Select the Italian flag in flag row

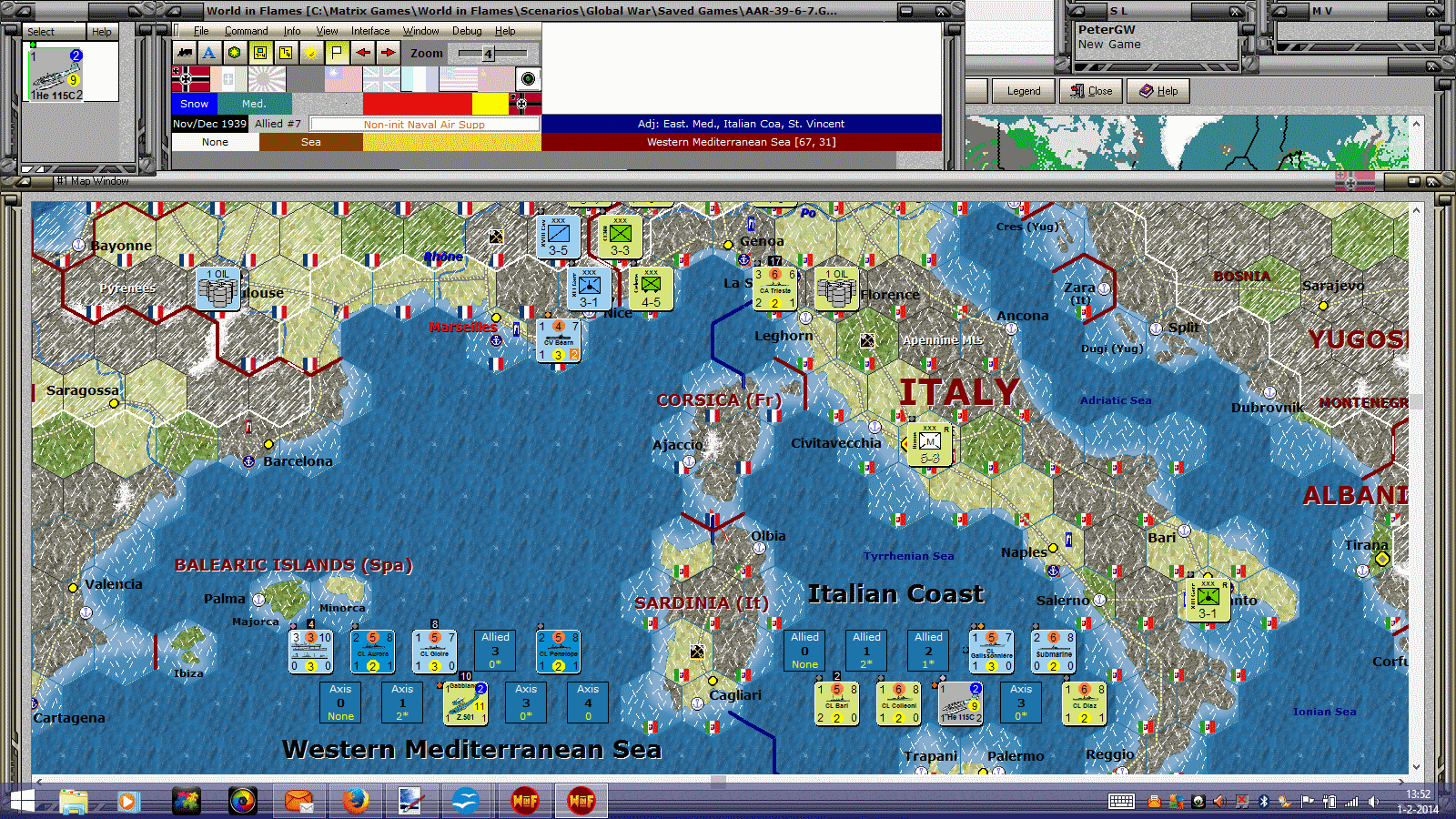pyautogui.click(x=228, y=79)
